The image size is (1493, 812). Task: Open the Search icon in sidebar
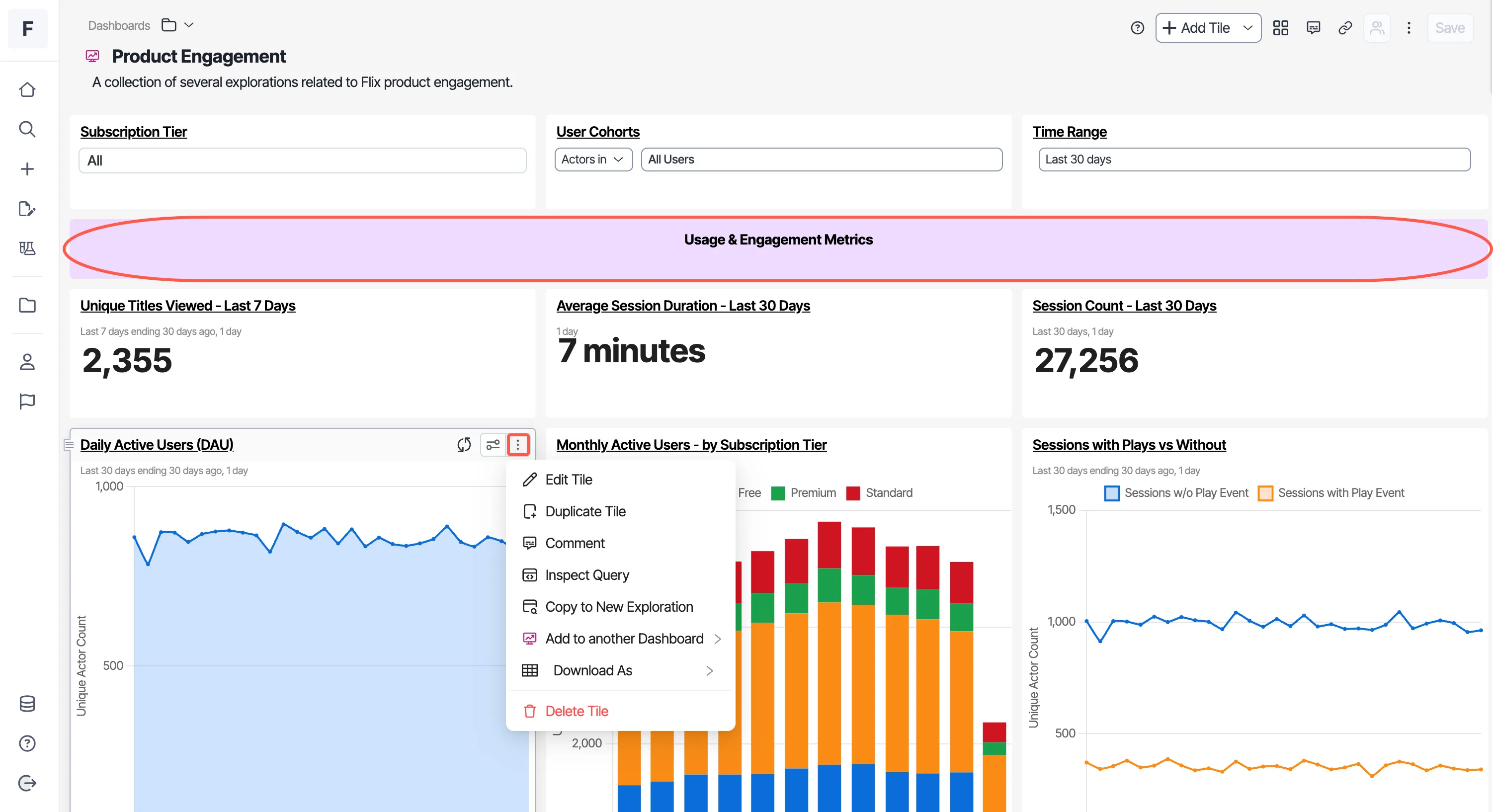pyautogui.click(x=27, y=129)
